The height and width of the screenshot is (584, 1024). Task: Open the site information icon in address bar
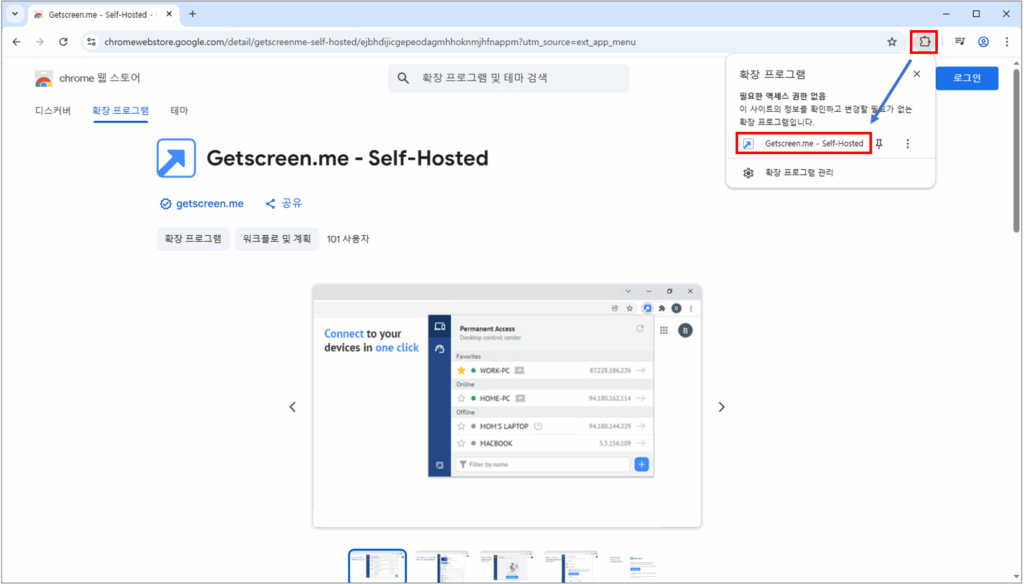91,42
